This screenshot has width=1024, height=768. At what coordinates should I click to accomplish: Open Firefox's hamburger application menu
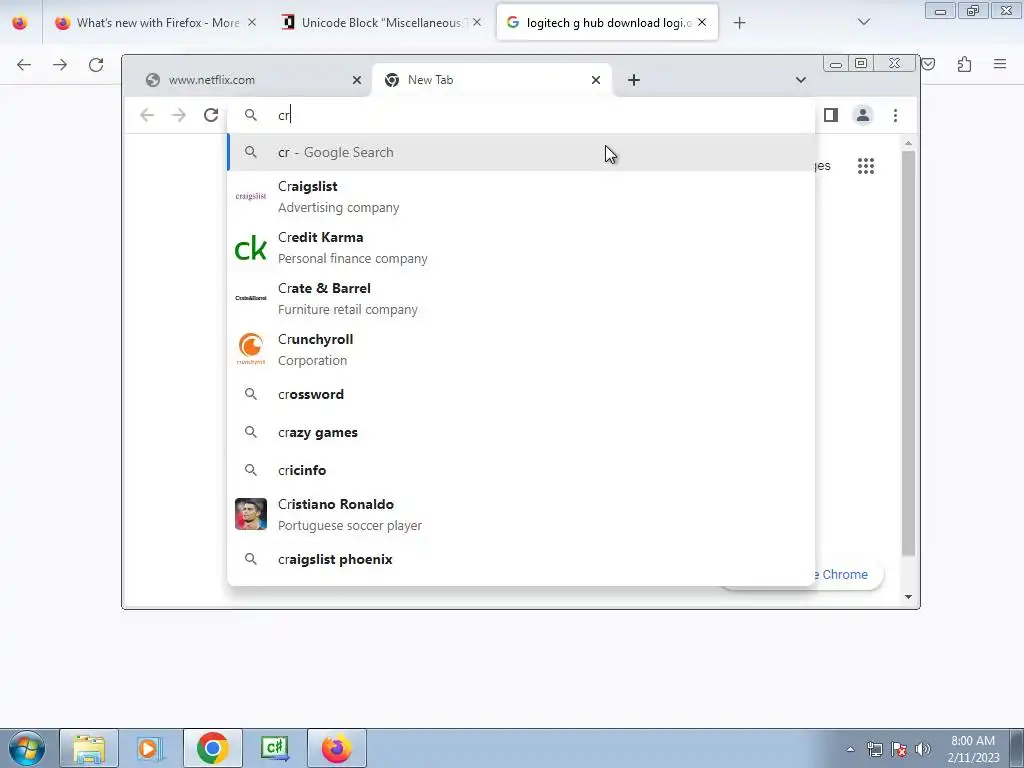[1000, 64]
